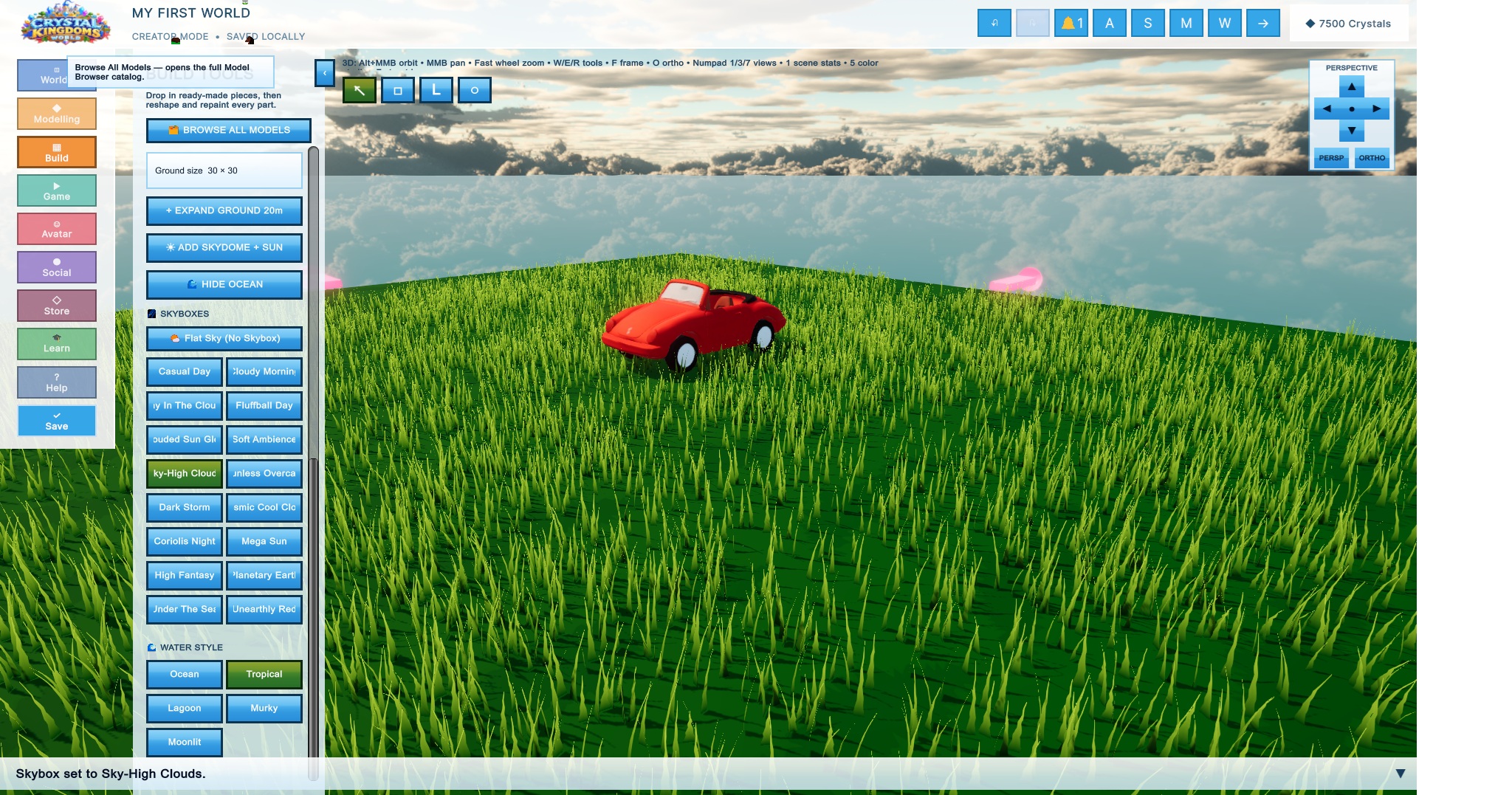Choose Tropical water style
The image size is (1512, 795).
(x=264, y=674)
